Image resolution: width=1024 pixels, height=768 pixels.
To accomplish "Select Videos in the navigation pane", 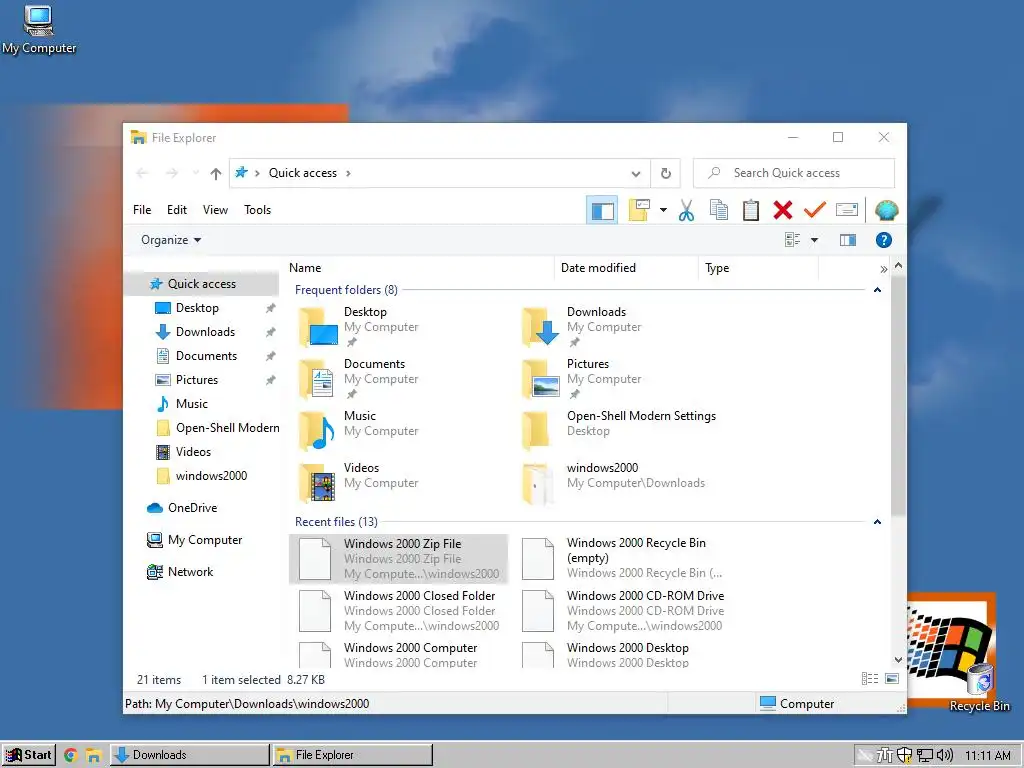I will pos(193,451).
